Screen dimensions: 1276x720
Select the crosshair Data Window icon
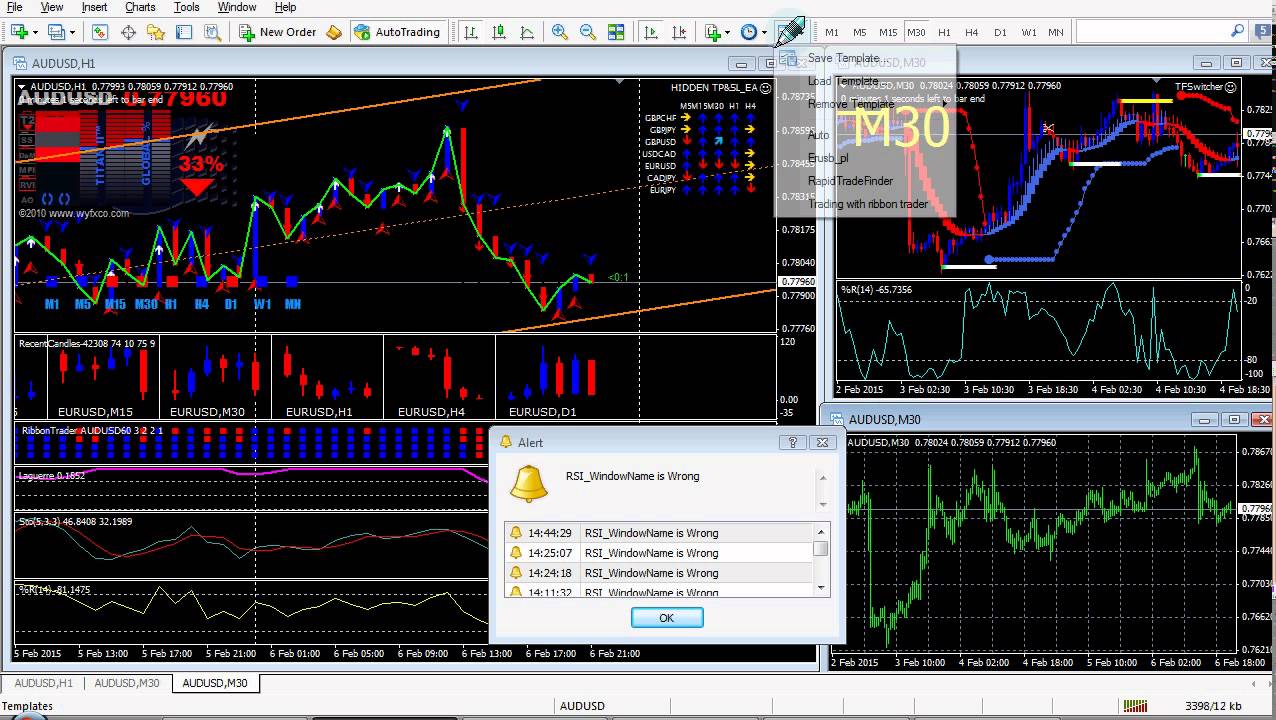(x=128, y=32)
